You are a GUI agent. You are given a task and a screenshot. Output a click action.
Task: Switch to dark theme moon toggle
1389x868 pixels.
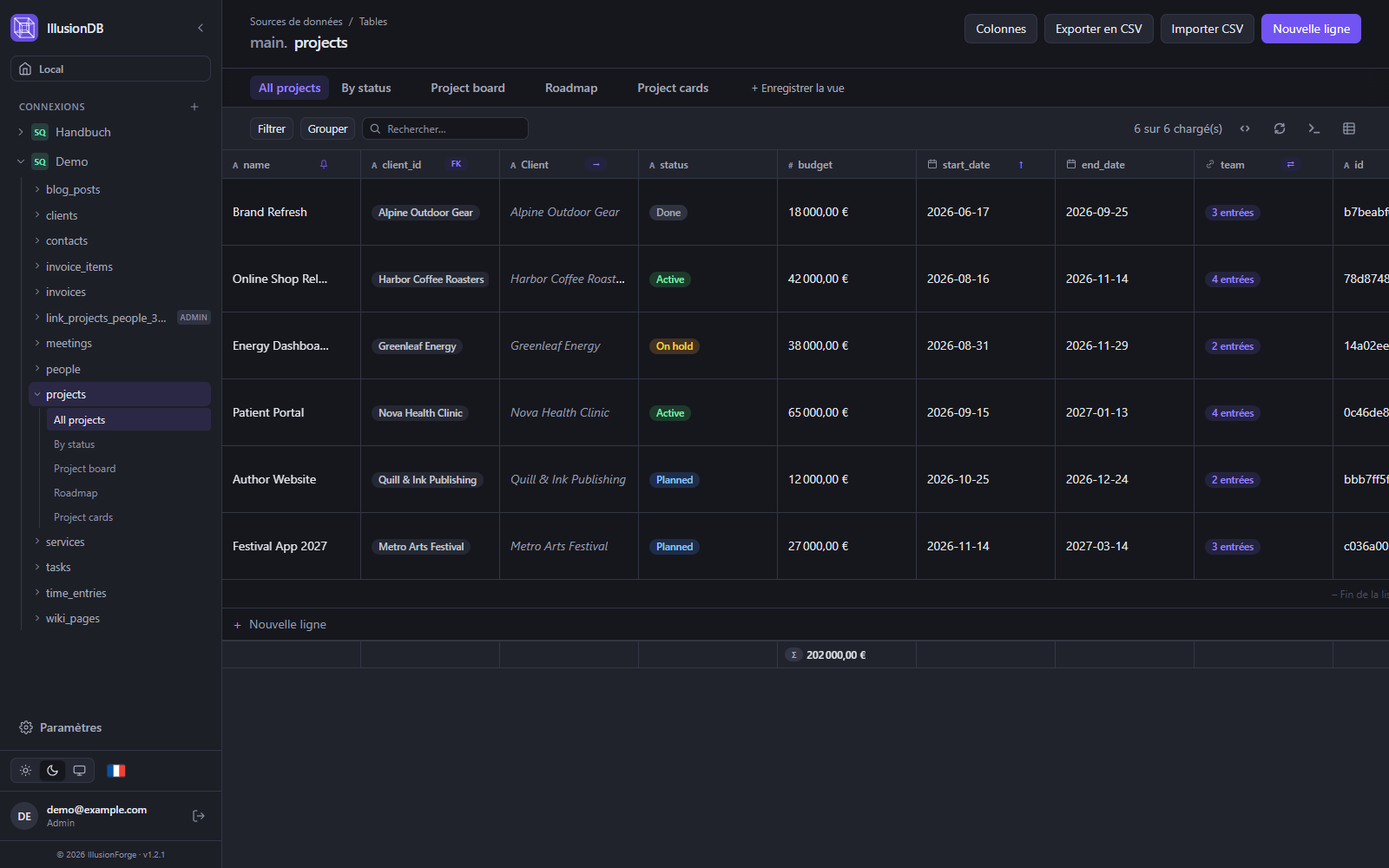(x=53, y=771)
